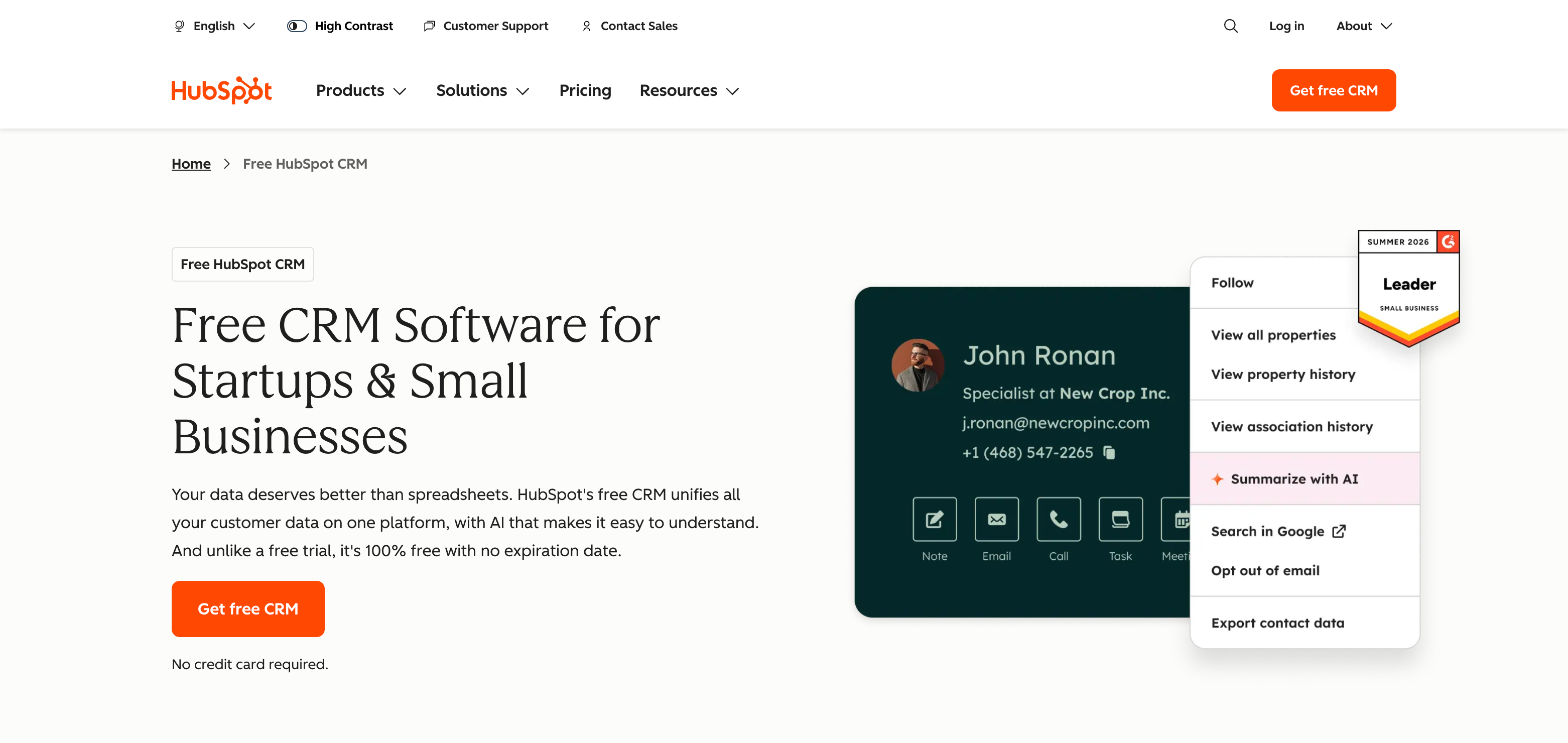Image resolution: width=1568 pixels, height=743 pixels.
Task: Click the email j.ronan@newcropinc.com
Action: point(1056,423)
